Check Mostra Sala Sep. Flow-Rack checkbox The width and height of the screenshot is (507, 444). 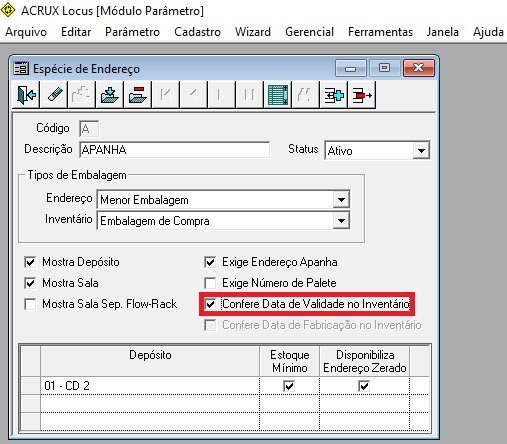pos(30,304)
